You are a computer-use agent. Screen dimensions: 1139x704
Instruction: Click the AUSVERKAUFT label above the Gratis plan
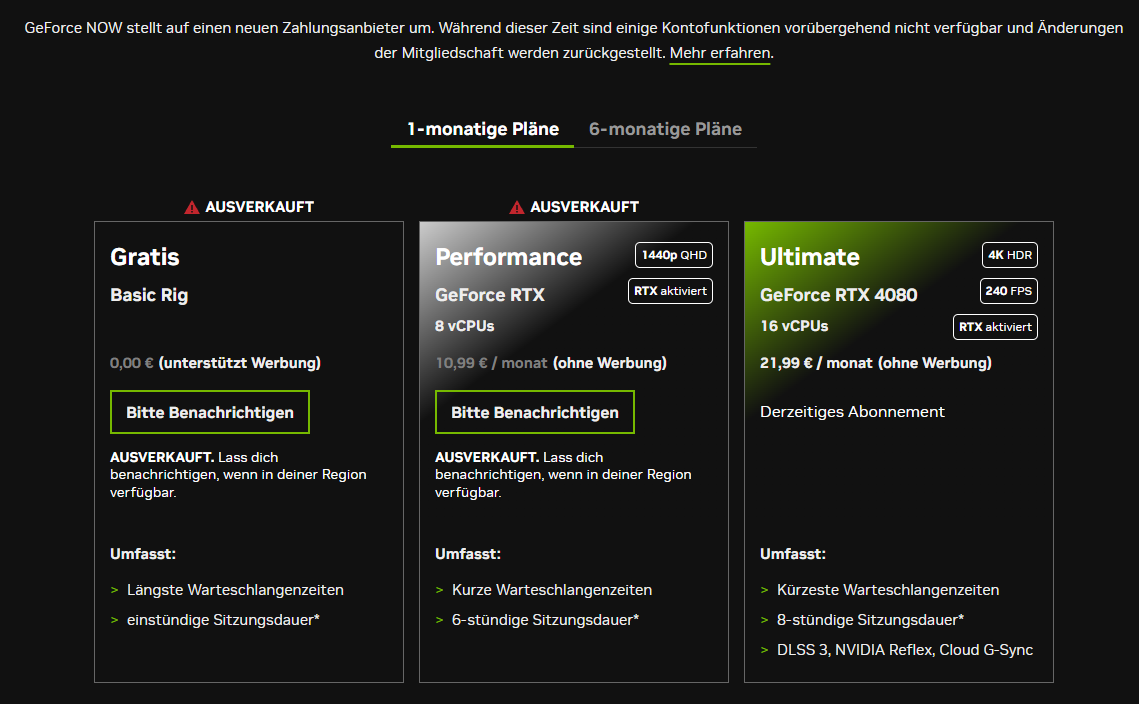[259, 207]
